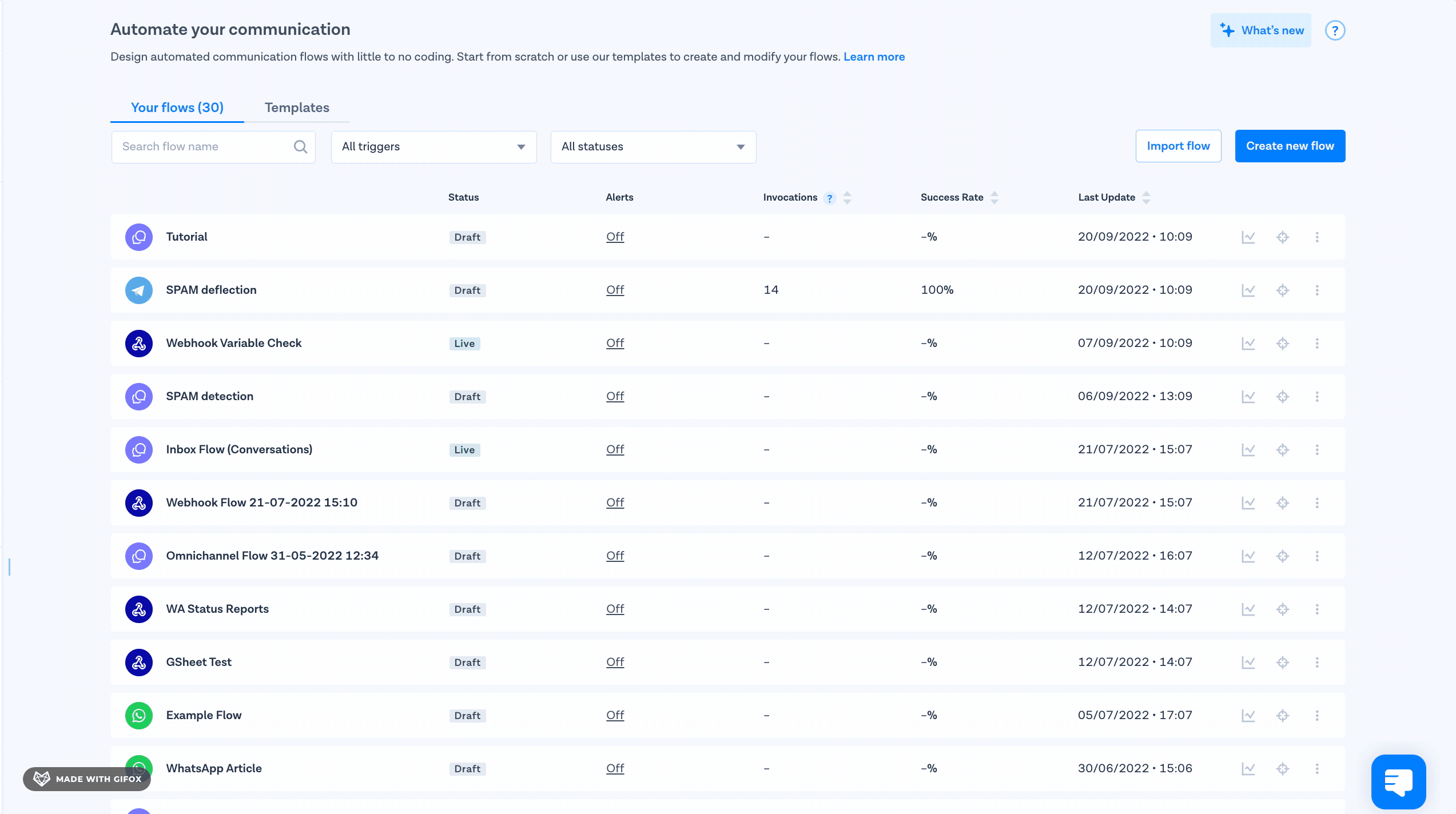Click the help question mark icon top right
The image size is (1456, 814).
(x=1335, y=30)
